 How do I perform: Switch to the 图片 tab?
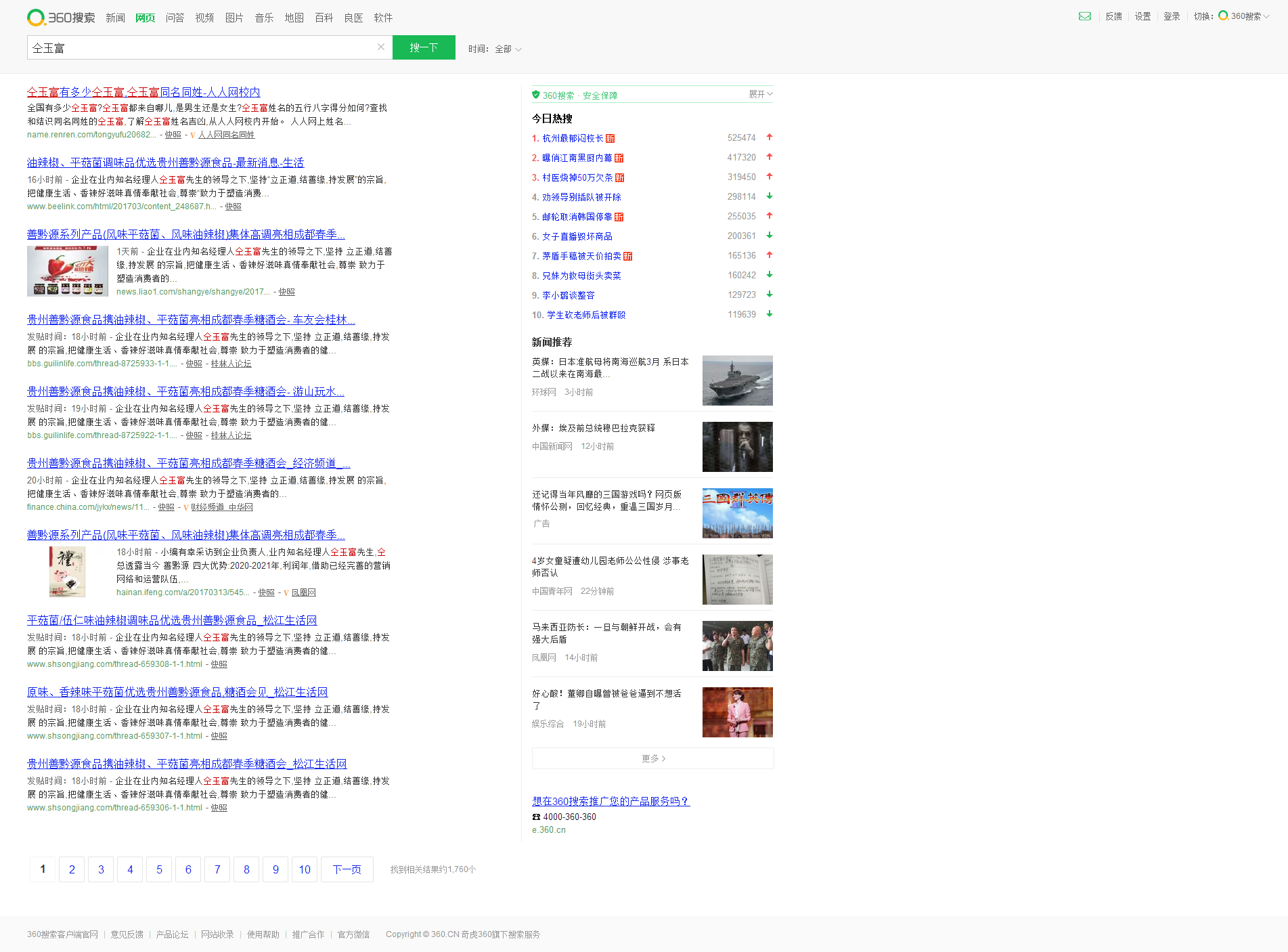point(234,18)
